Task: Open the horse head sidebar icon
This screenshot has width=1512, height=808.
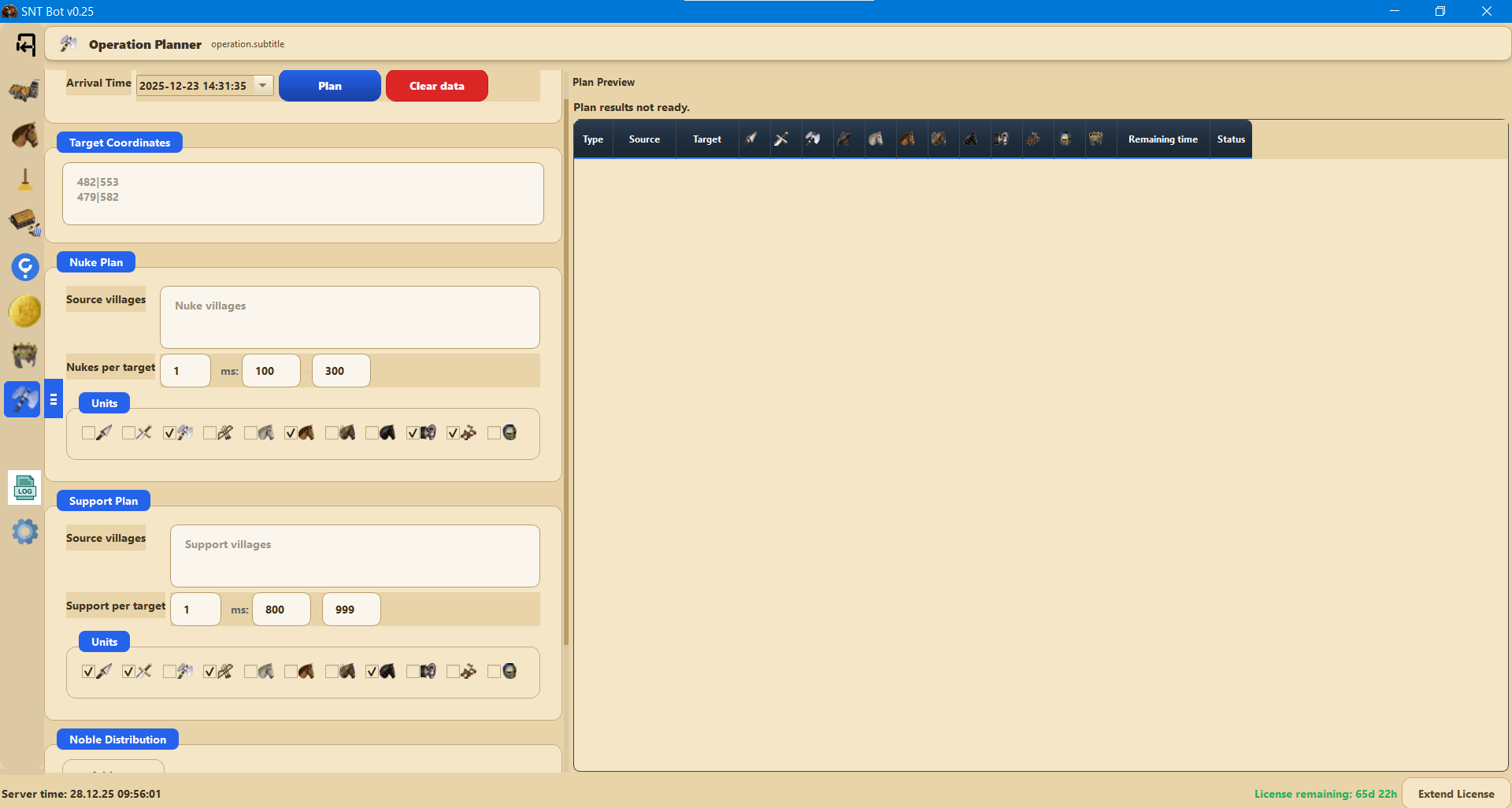Action: [24, 135]
